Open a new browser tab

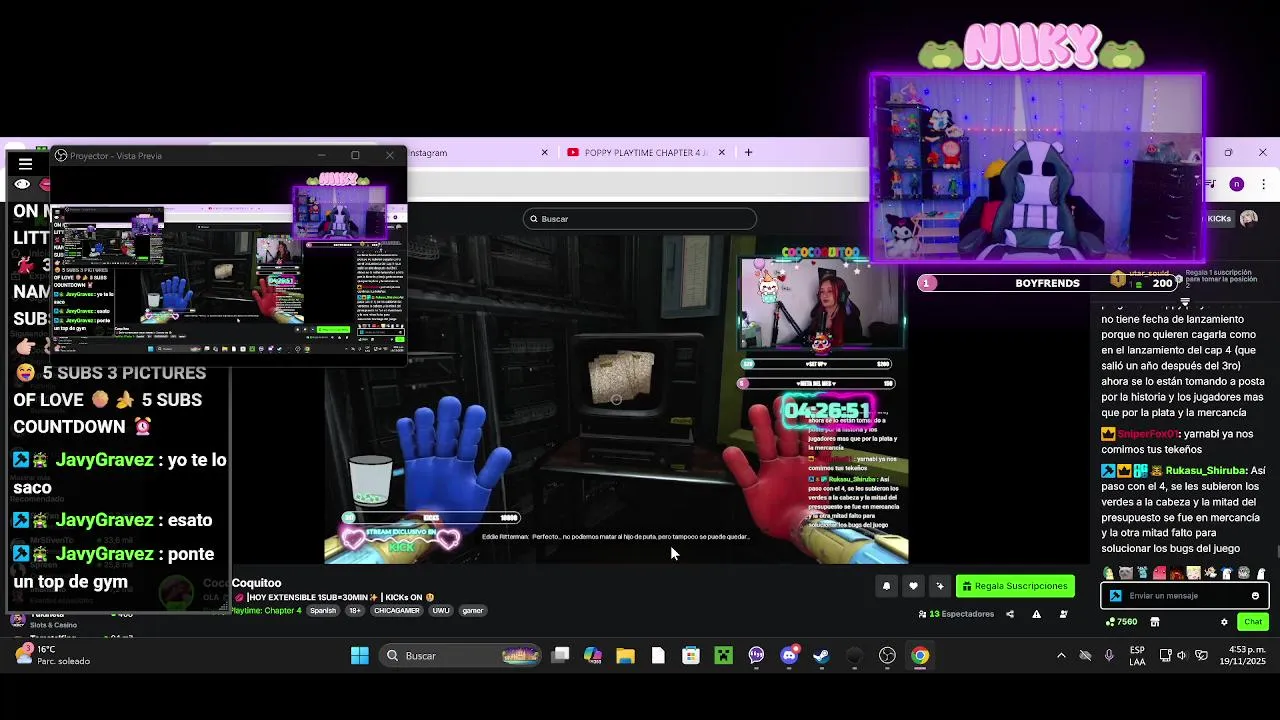(x=748, y=153)
